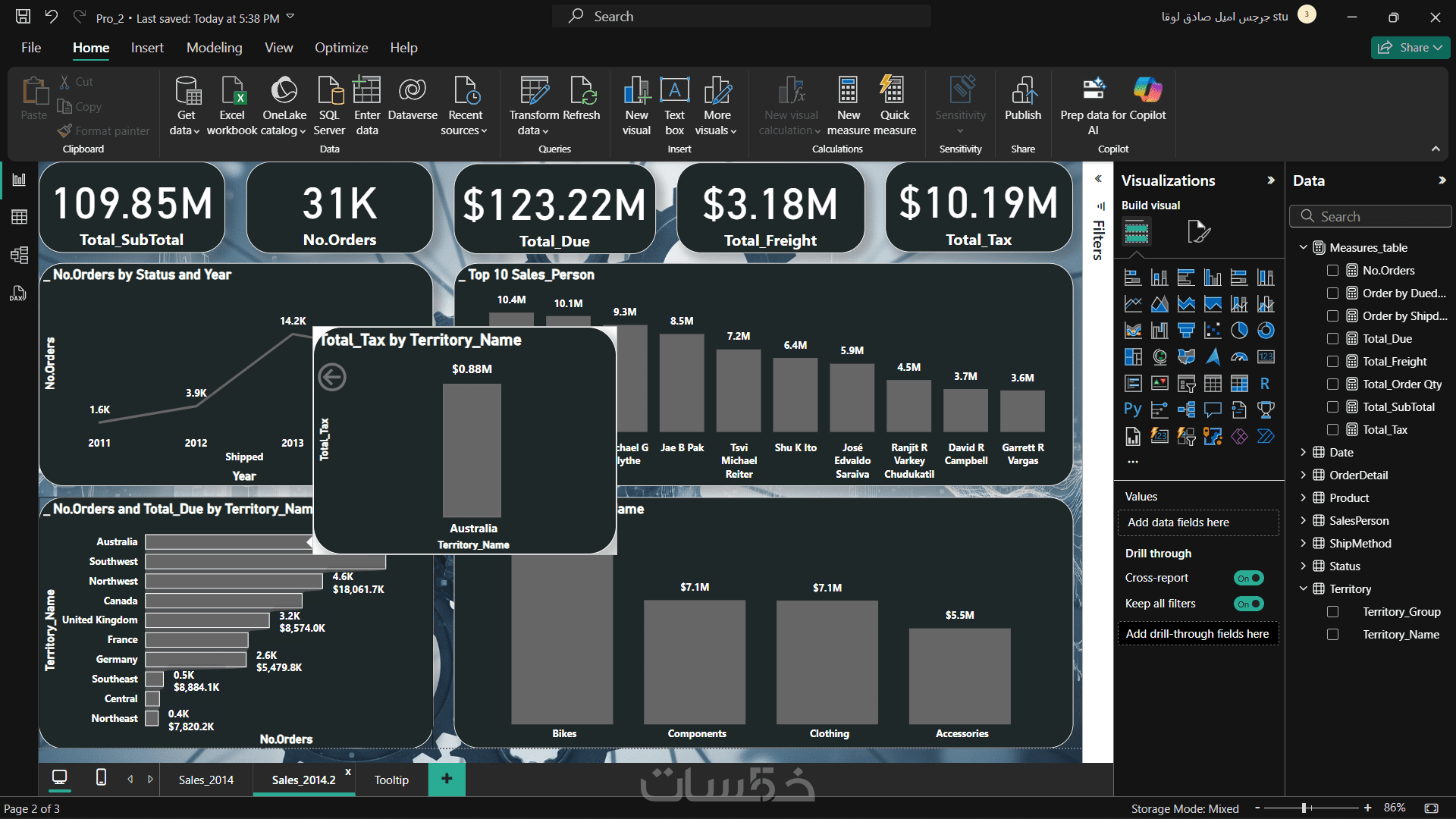Collapse the Measures_table node
The width and height of the screenshot is (1456, 819).
pyautogui.click(x=1303, y=248)
